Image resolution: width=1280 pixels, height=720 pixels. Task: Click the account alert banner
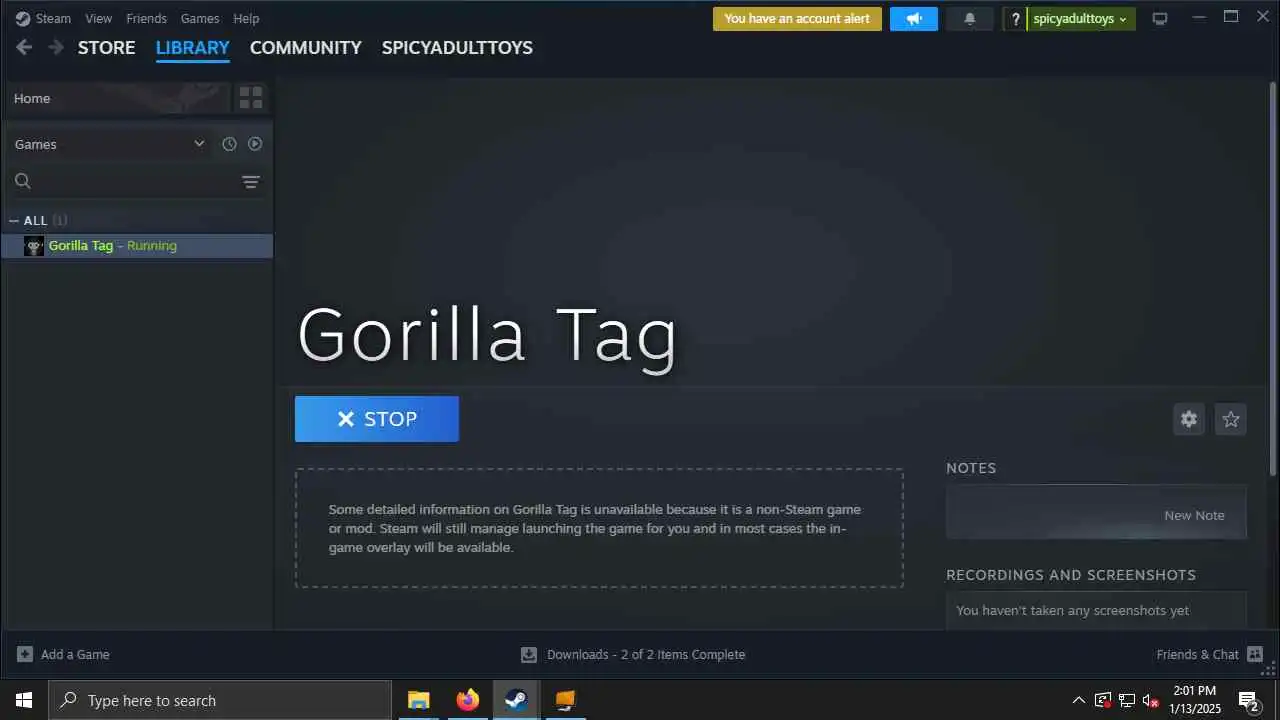click(797, 19)
